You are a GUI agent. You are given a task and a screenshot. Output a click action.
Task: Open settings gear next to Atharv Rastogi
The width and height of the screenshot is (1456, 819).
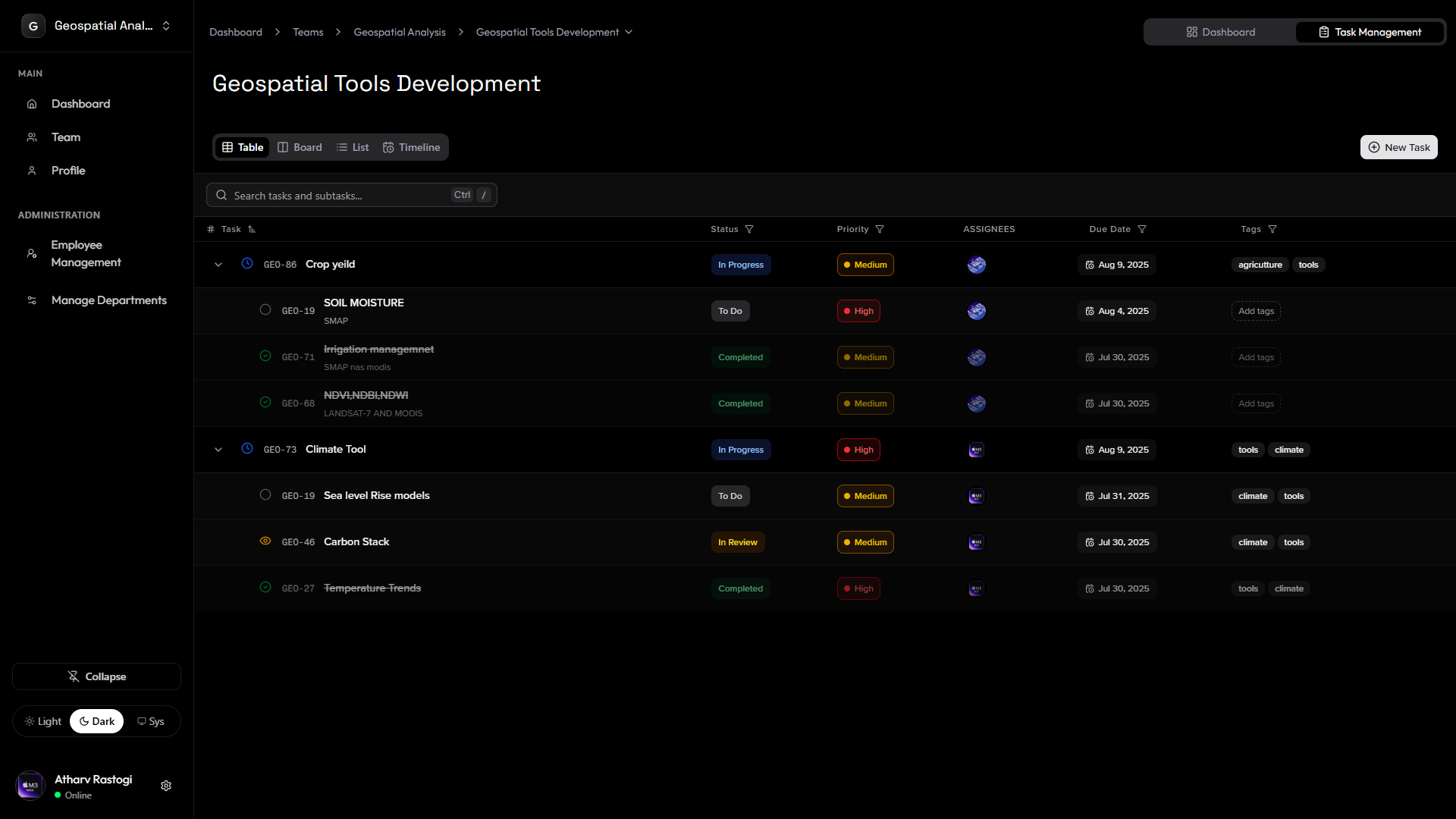click(x=166, y=786)
